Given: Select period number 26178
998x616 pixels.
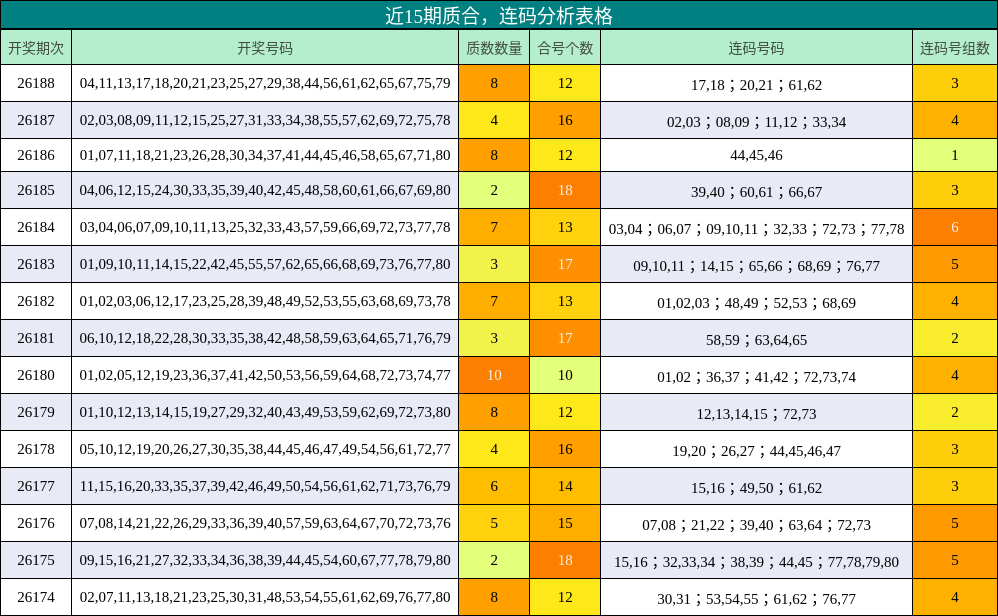Looking at the screenshot, I should [x=36, y=449].
